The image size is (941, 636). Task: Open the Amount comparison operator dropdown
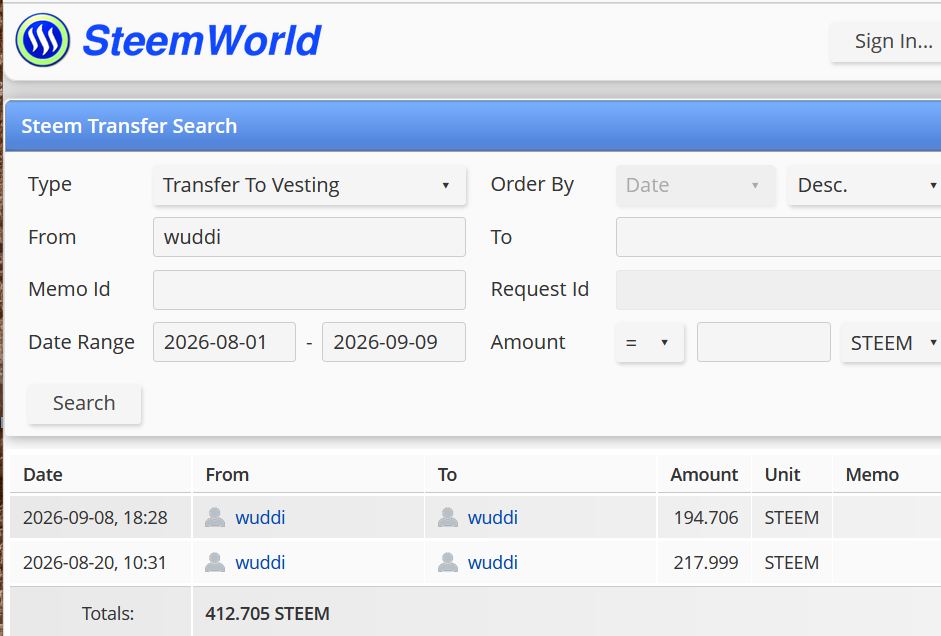click(x=649, y=343)
